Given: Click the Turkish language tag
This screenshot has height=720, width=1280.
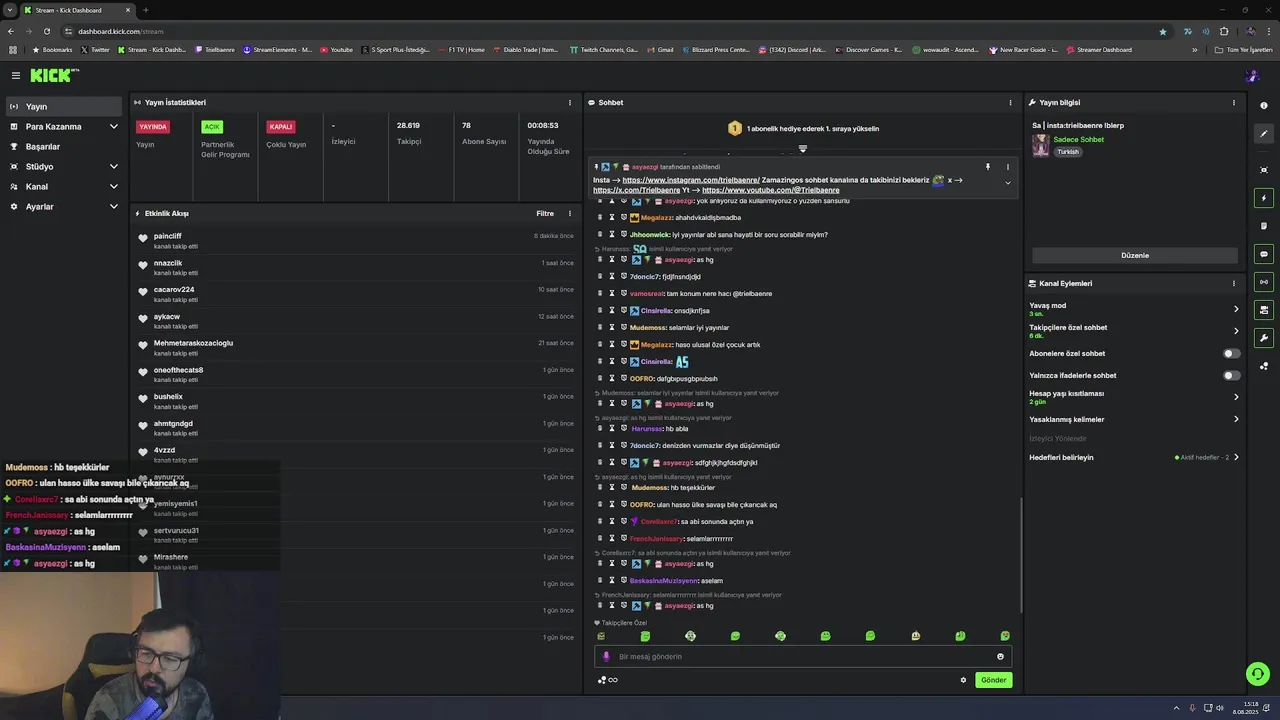Looking at the screenshot, I should click(1068, 152).
